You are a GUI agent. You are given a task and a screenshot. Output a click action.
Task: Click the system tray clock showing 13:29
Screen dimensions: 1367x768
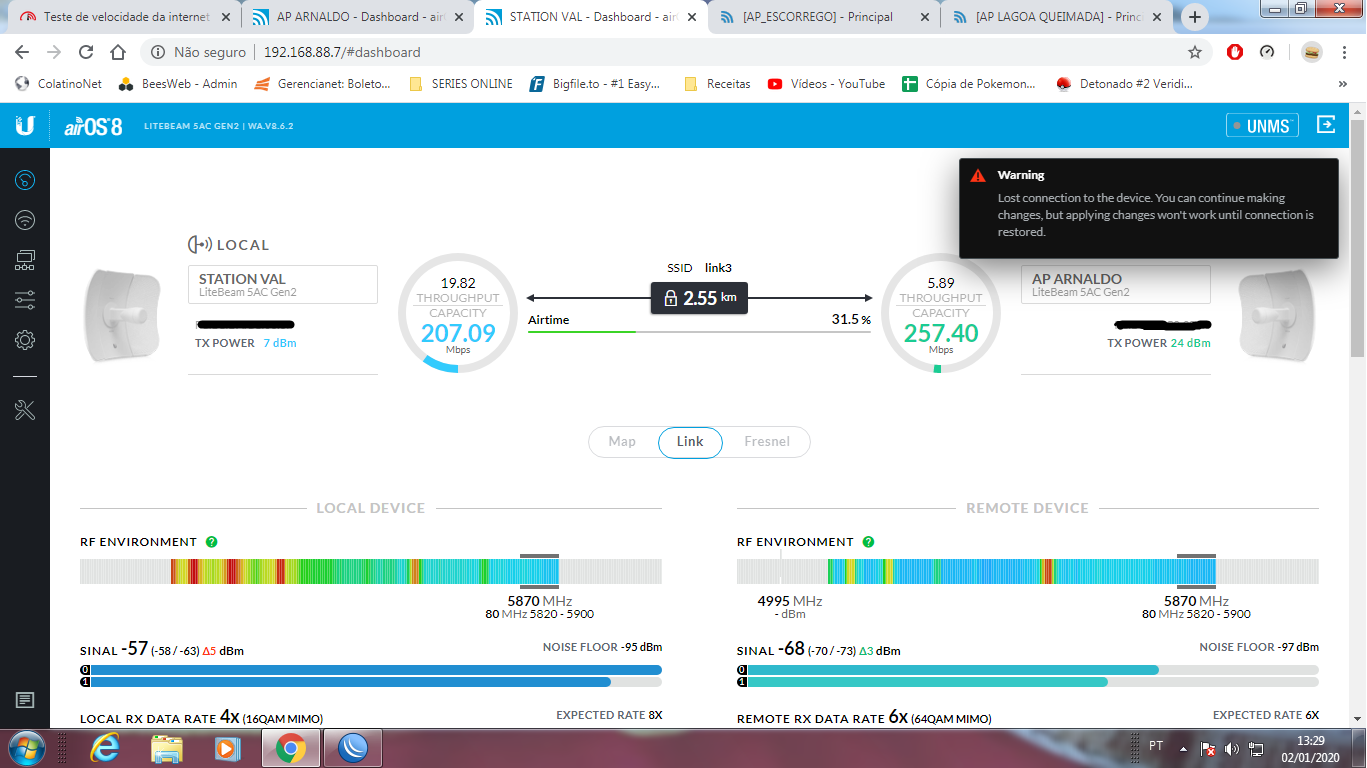(1308, 740)
